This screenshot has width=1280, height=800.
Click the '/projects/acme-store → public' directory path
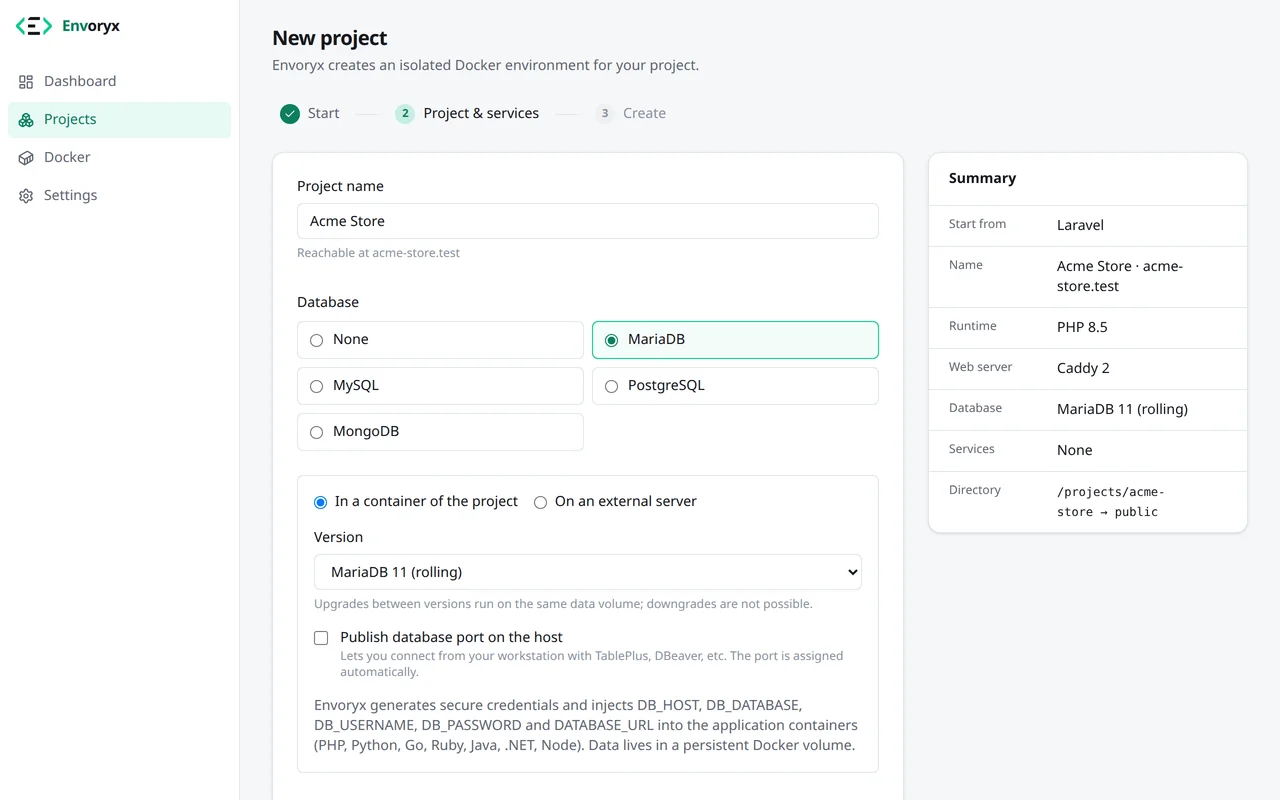coord(1111,501)
